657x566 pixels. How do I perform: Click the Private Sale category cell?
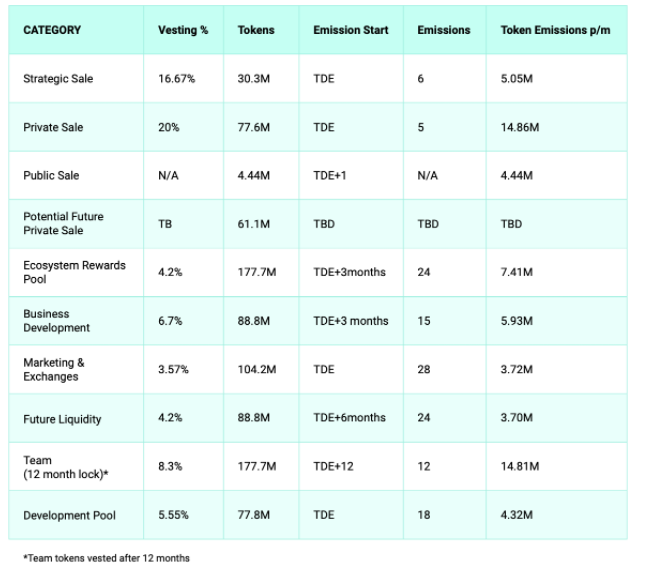[53, 127]
